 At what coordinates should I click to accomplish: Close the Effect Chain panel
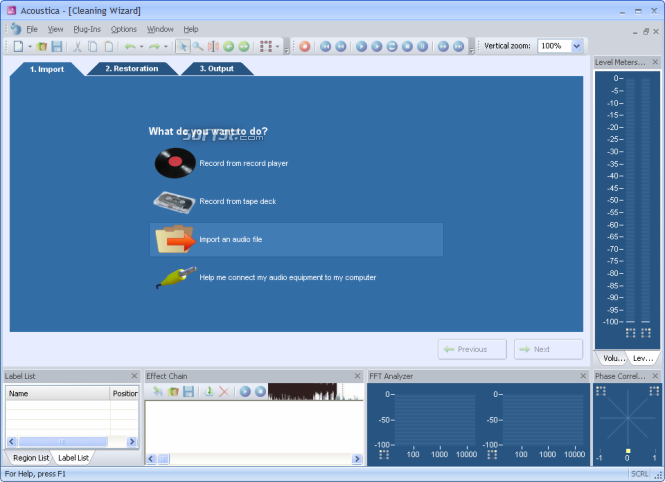tap(358, 376)
